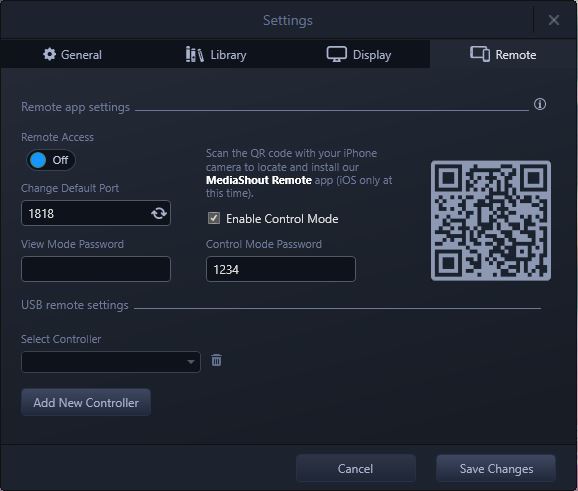578x491 pixels.
Task: Close the Settings dialog with X
Action: [x=554, y=20]
